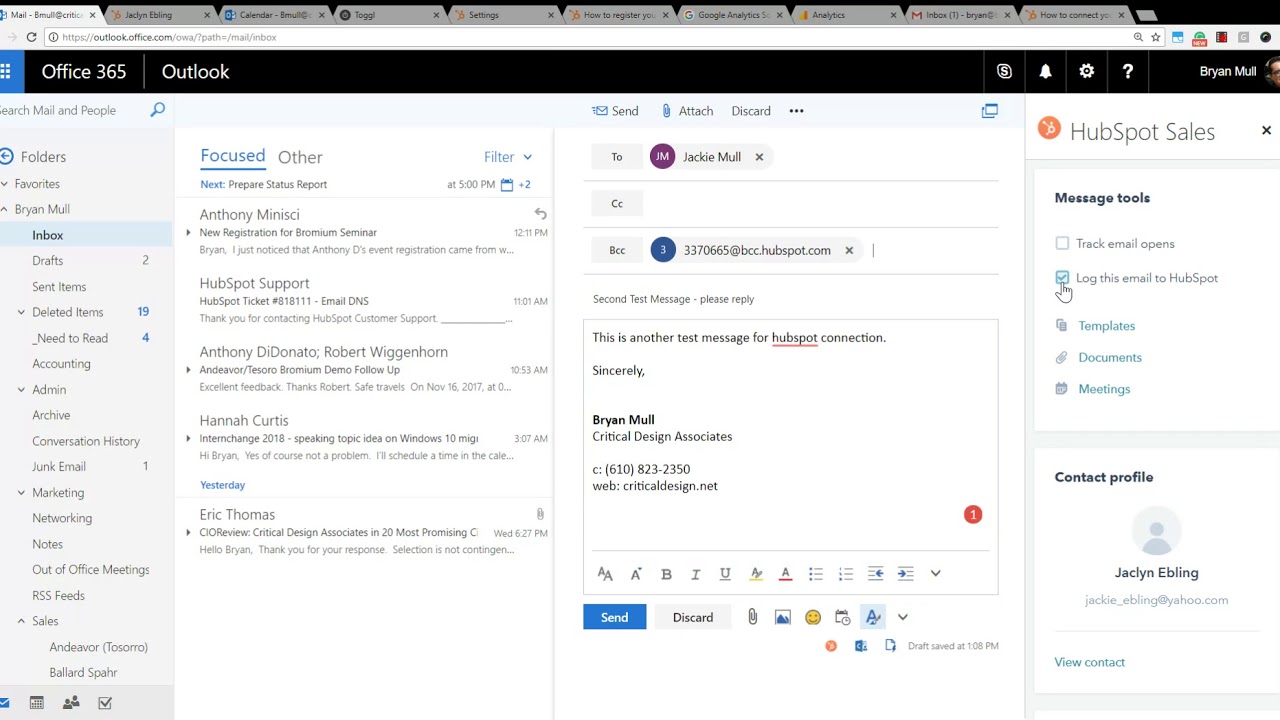Remove the bcc.hubspot.com recipient
Screen dimensions: 1280x720
[x=849, y=250]
